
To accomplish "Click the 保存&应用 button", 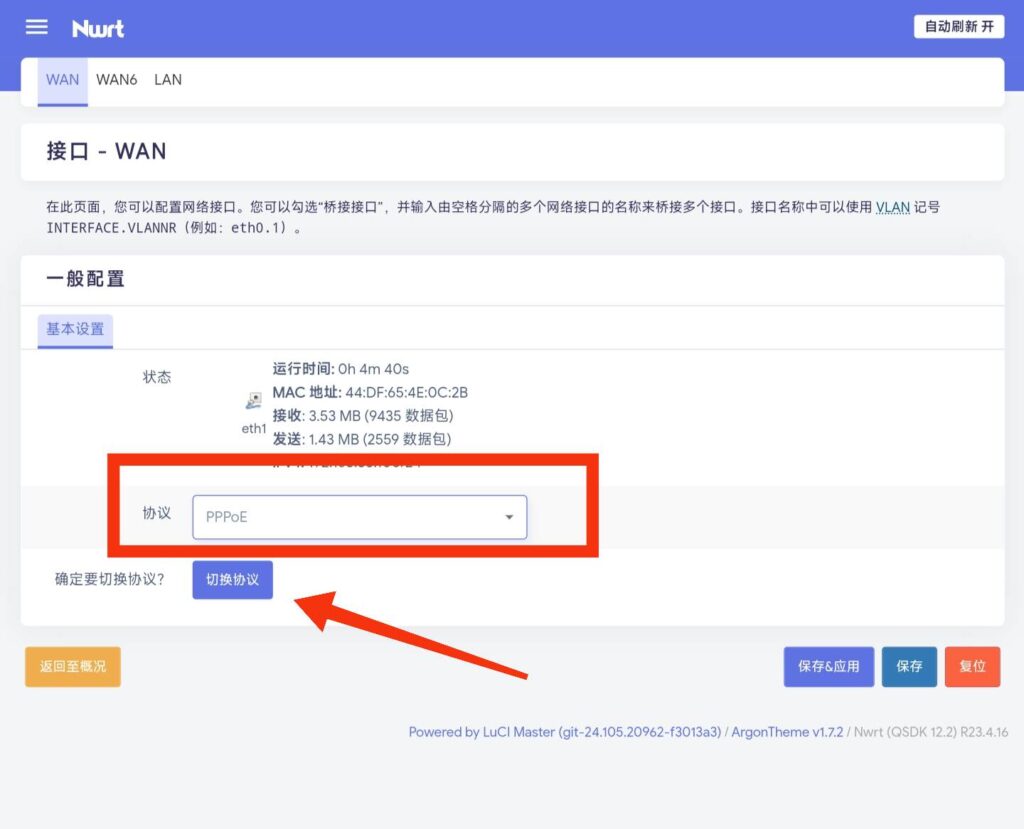I will (x=828, y=666).
